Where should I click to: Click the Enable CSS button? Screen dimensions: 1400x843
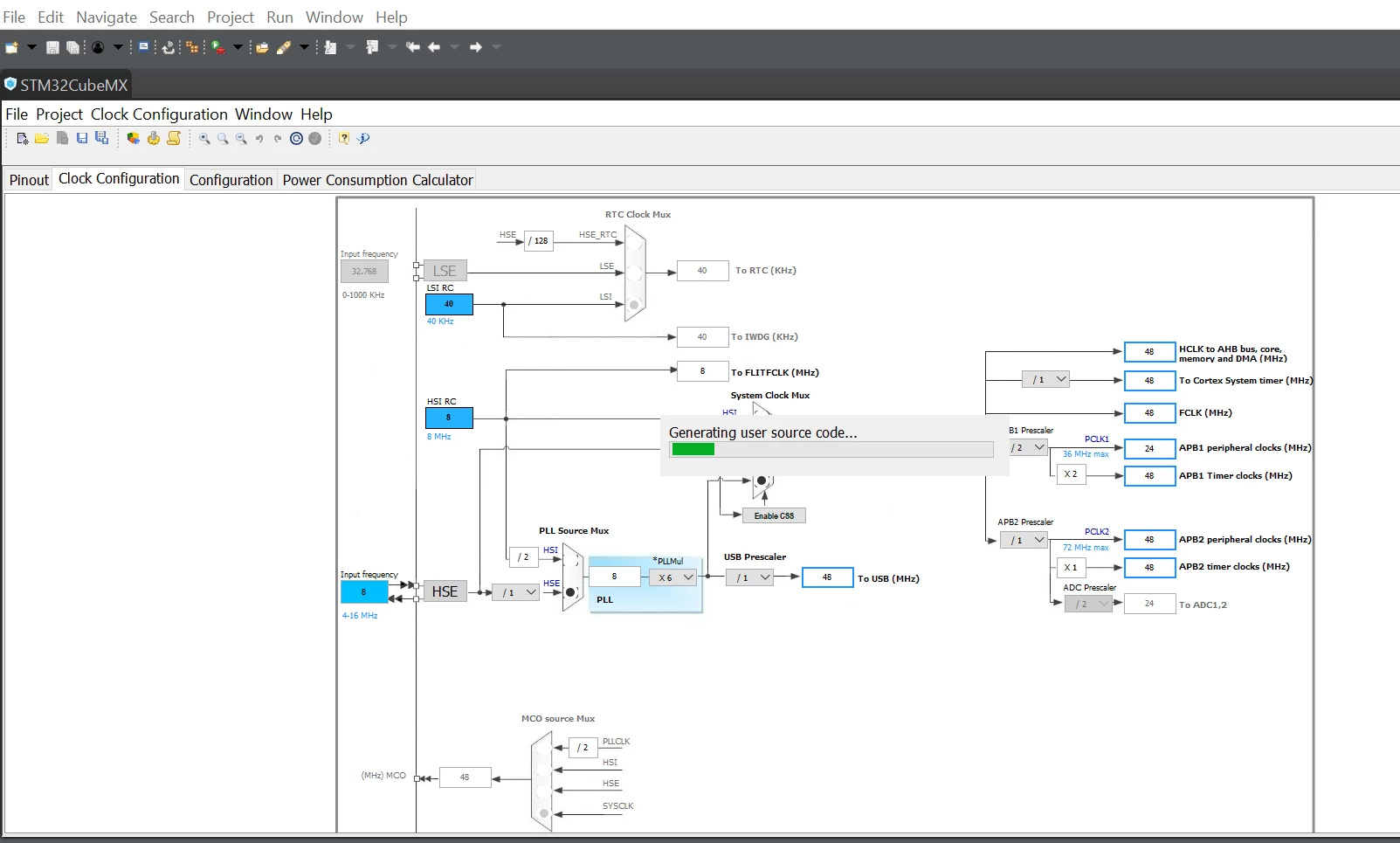tap(774, 515)
